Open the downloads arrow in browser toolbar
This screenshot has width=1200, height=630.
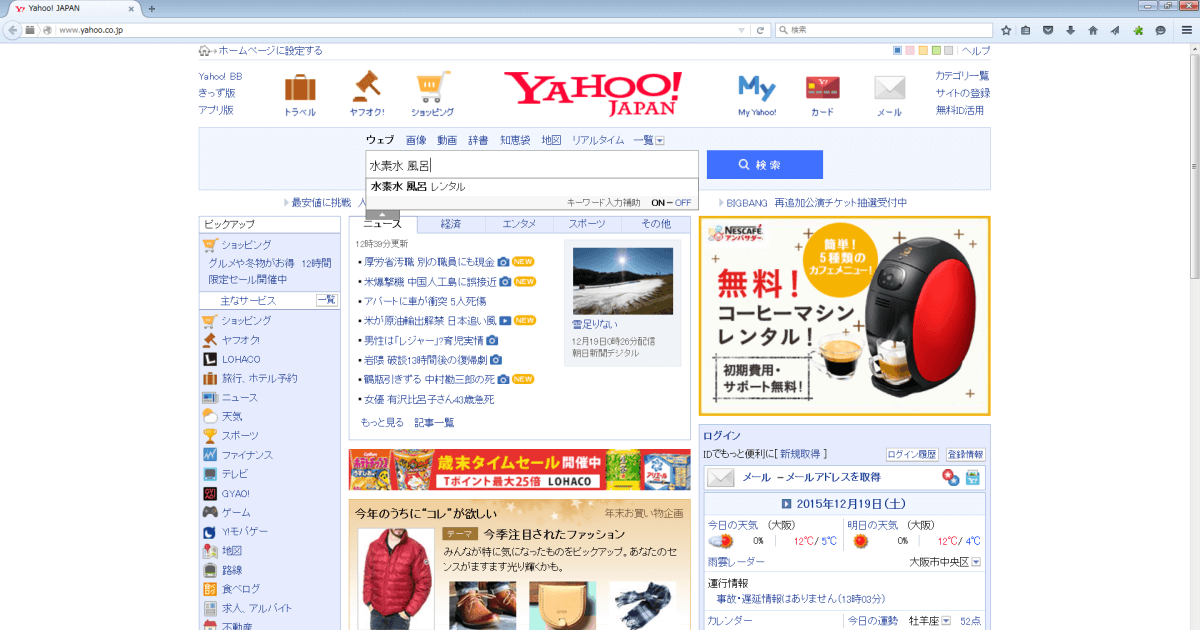[x=1071, y=30]
